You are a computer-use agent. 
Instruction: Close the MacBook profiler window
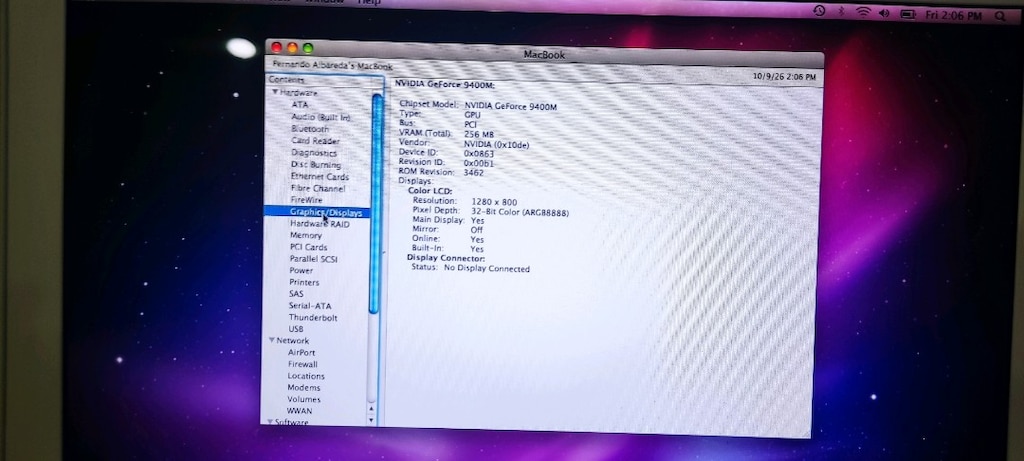coord(276,47)
